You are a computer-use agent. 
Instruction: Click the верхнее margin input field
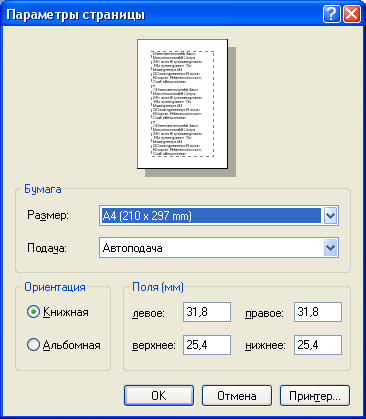[x=207, y=345]
